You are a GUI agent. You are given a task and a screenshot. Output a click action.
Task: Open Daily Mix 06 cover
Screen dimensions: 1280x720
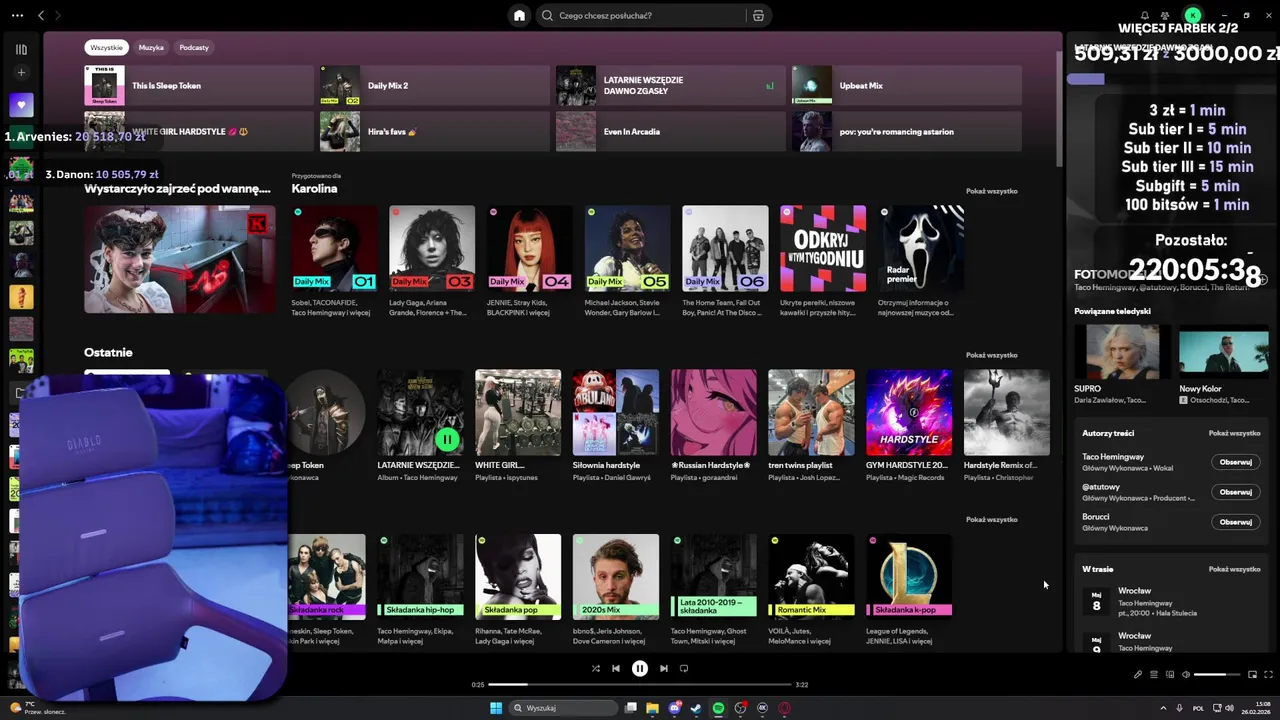725,249
